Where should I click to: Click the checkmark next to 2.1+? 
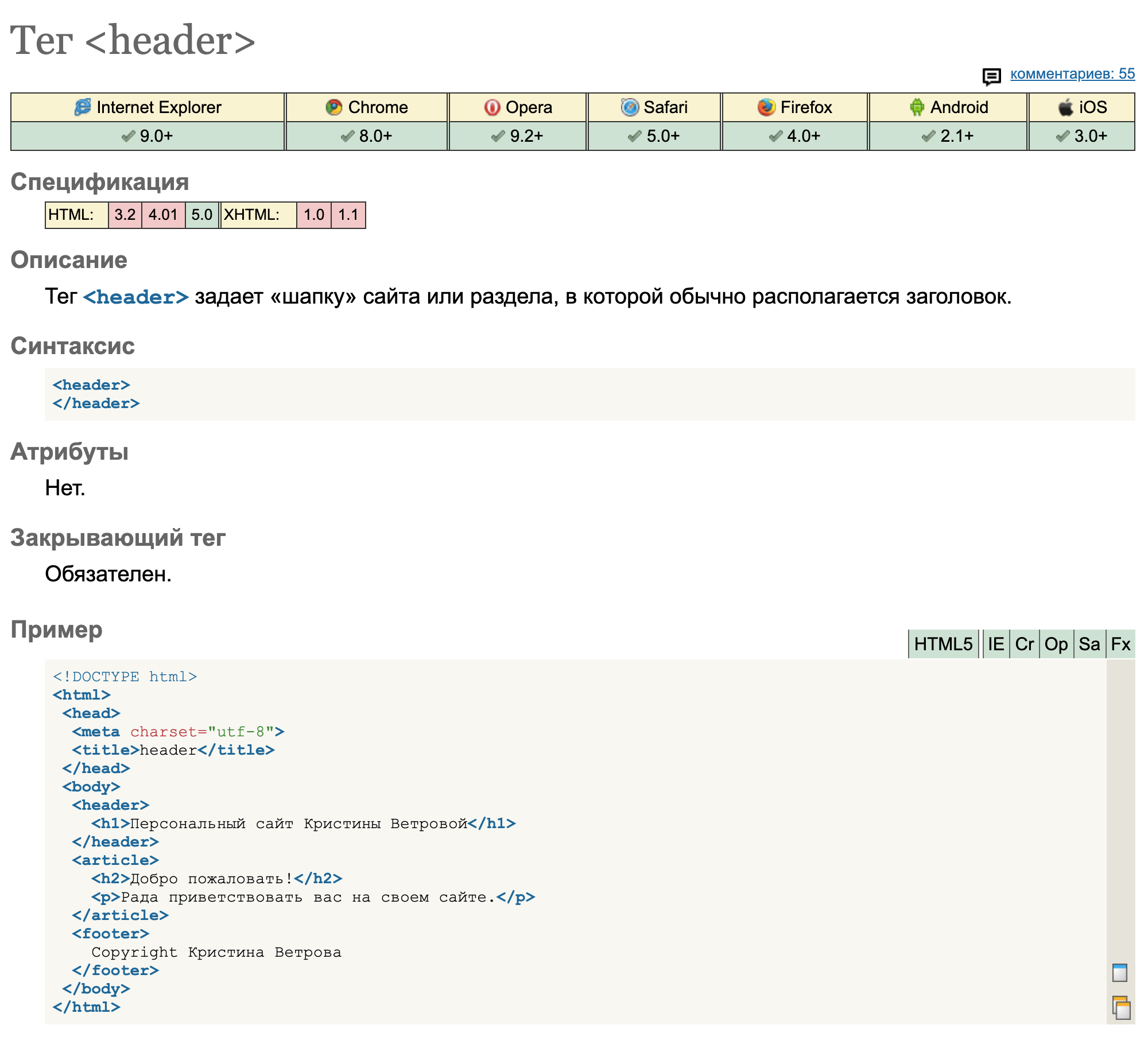click(929, 136)
